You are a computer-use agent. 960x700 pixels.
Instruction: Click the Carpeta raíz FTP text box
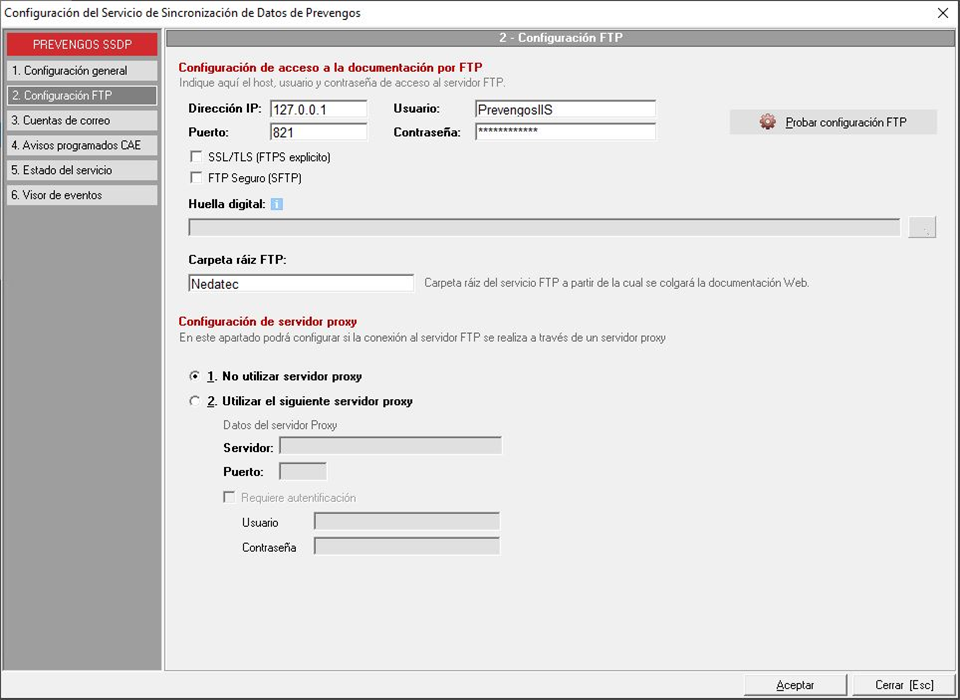click(300, 284)
